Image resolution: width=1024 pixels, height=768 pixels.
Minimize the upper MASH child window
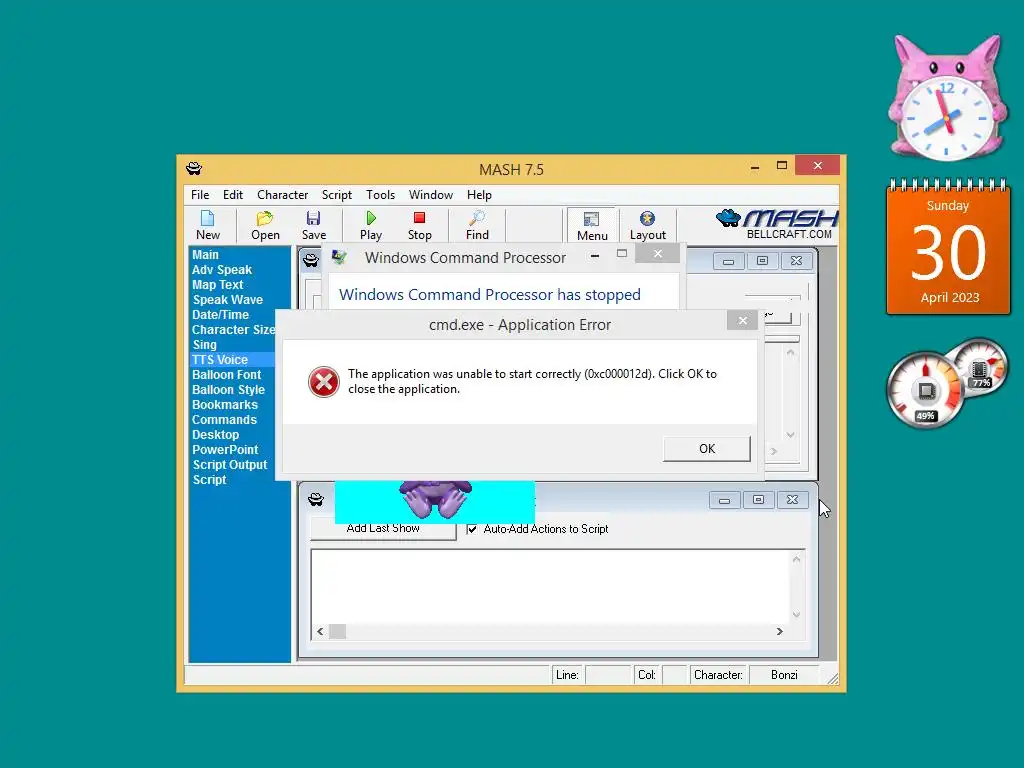pyautogui.click(x=728, y=261)
